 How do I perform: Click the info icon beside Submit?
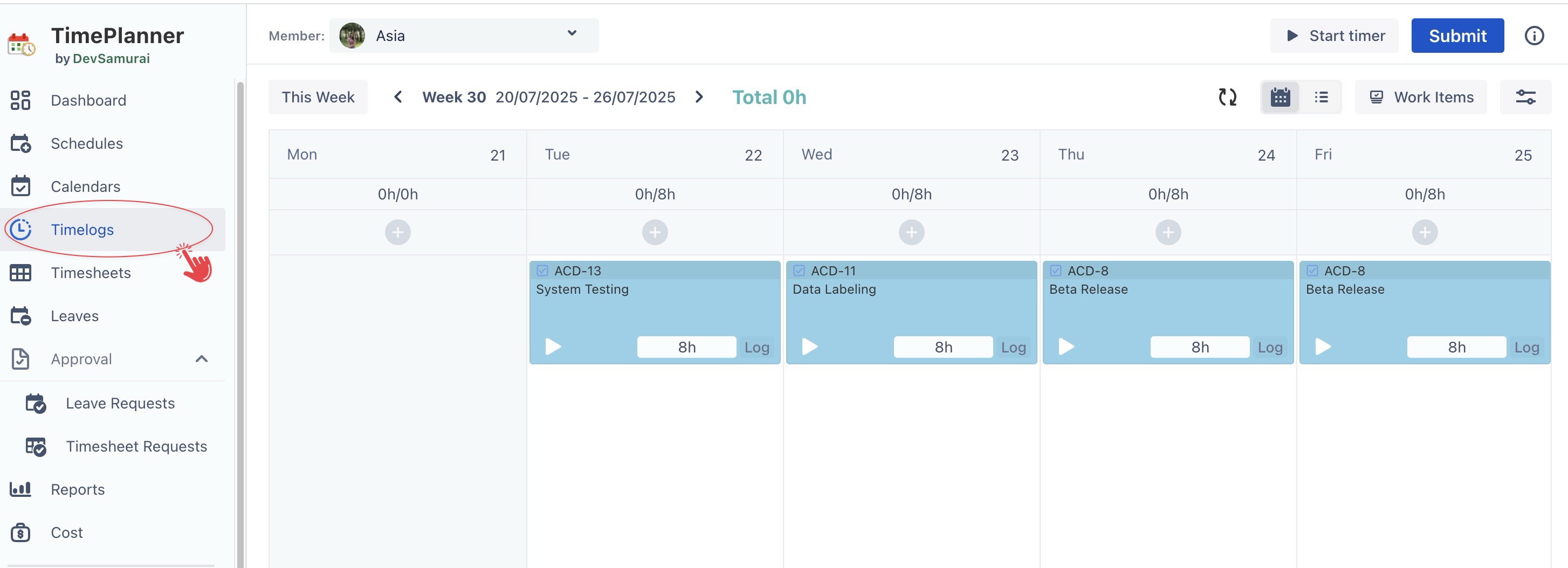(x=1533, y=36)
